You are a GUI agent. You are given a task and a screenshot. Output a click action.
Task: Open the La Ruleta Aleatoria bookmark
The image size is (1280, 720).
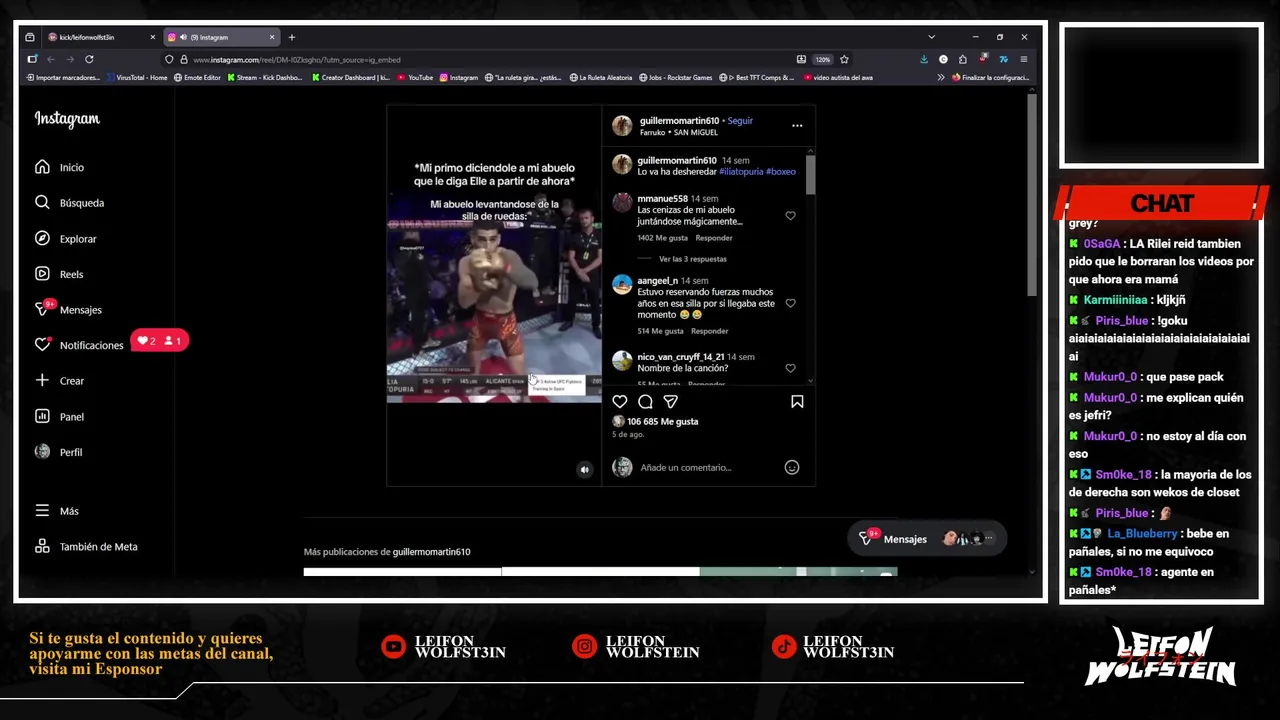601,77
